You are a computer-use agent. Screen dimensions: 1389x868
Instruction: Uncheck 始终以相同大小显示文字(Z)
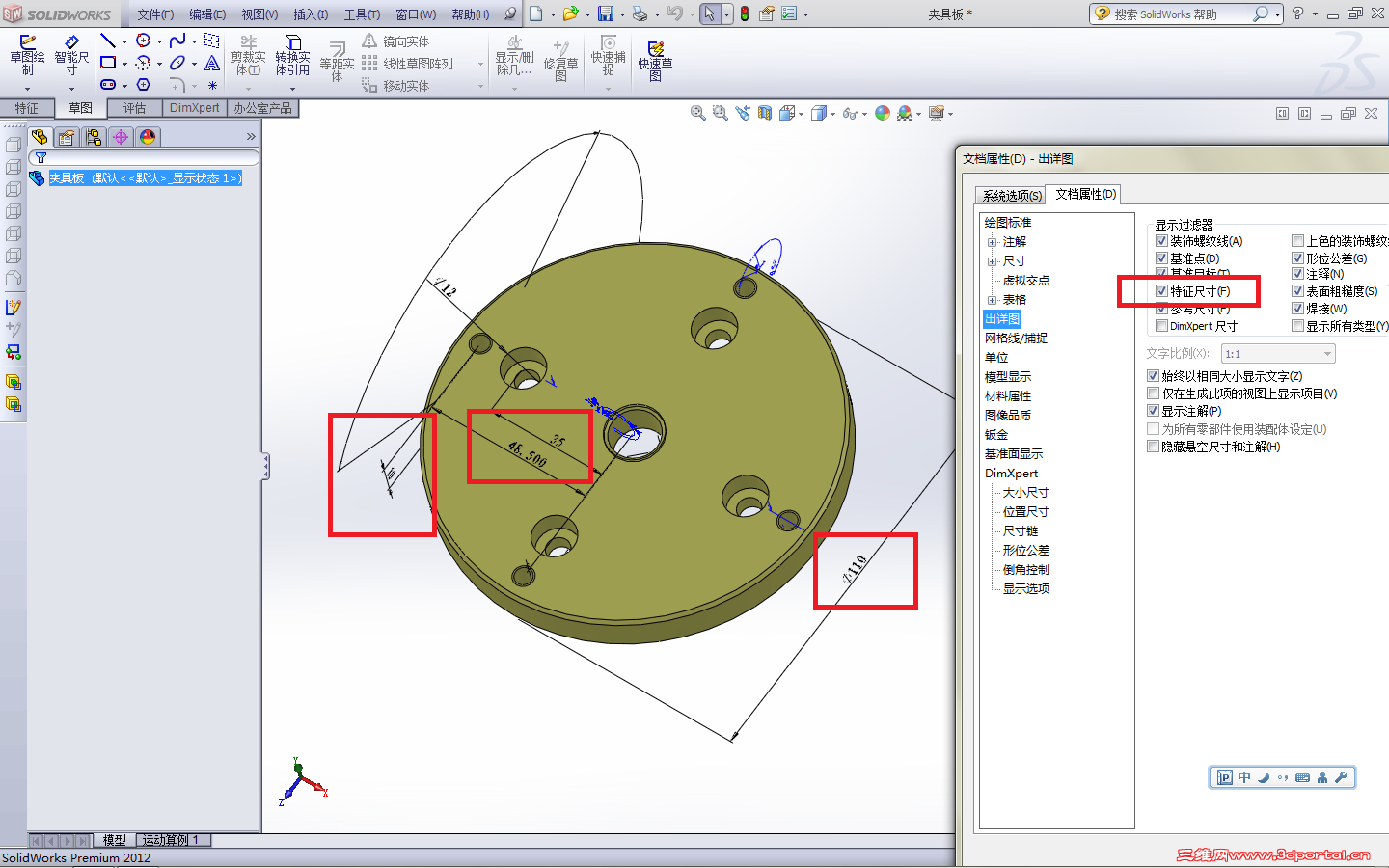(x=1153, y=376)
